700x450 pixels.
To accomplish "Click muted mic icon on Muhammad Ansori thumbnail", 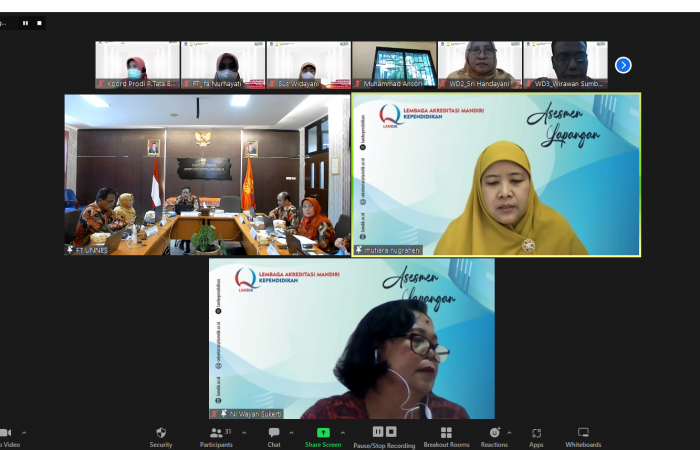I will [x=358, y=83].
